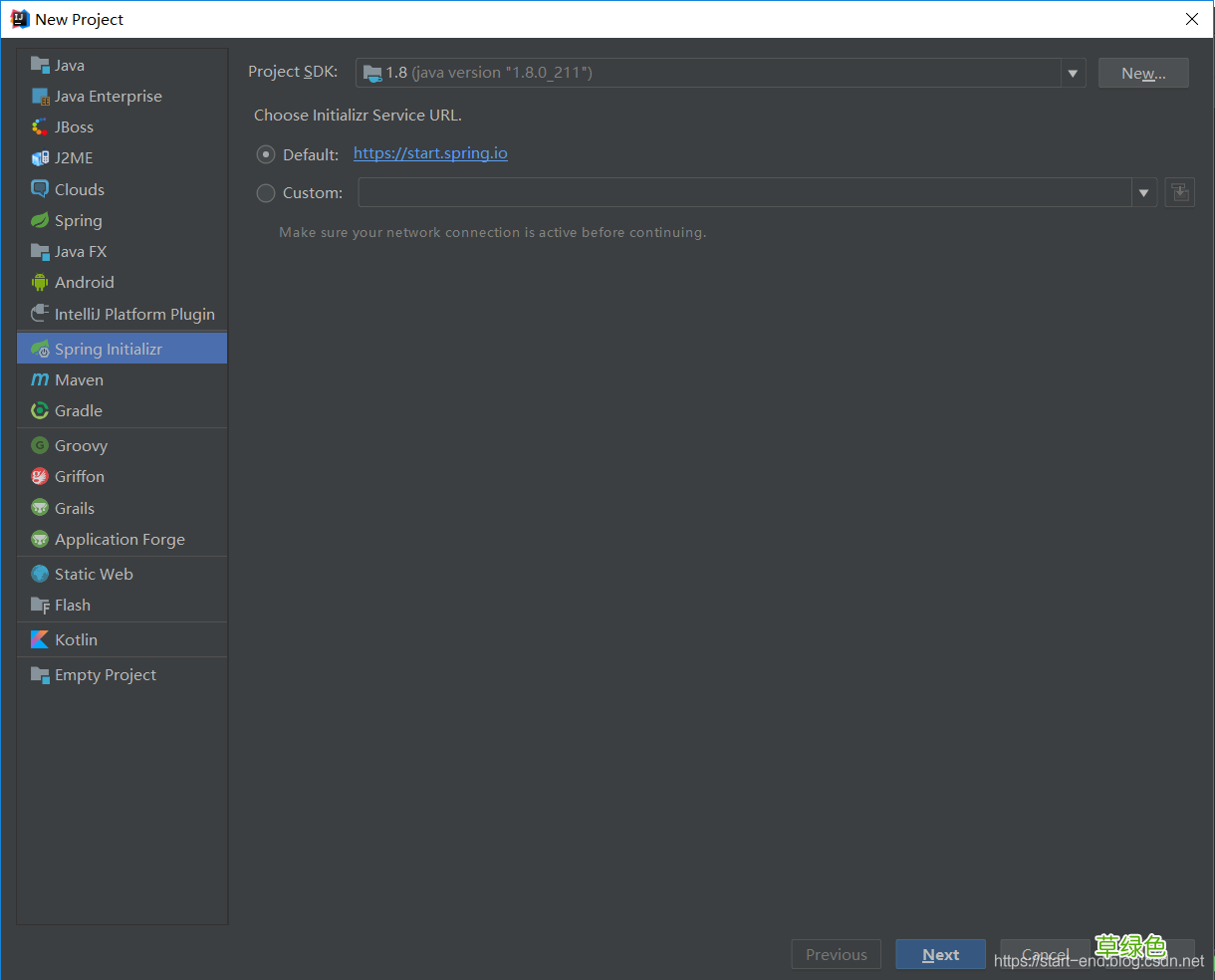This screenshot has height=980, width=1215.
Task: Select the Flash entry text
Action: [x=73, y=605]
